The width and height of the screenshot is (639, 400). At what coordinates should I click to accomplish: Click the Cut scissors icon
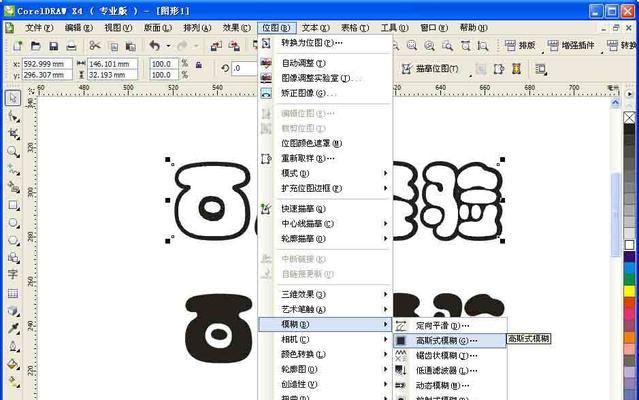95,45
